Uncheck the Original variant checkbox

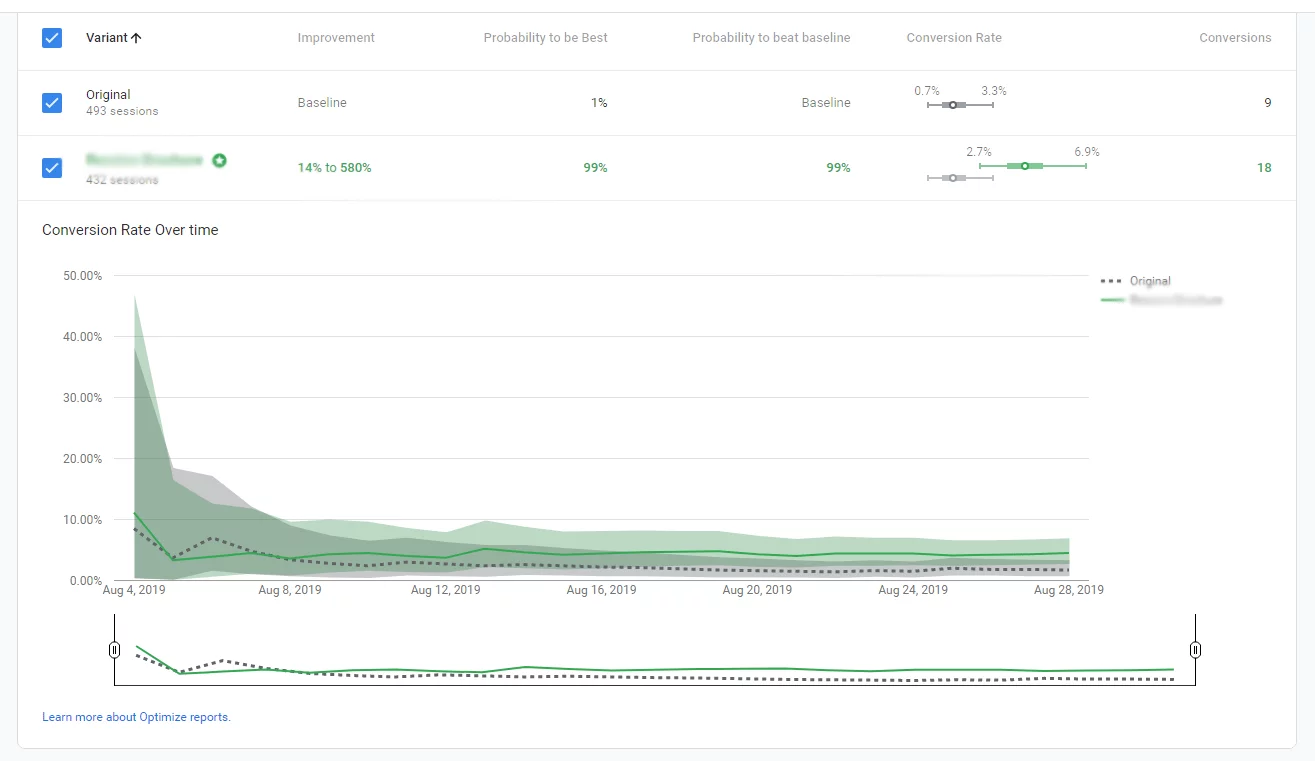pos(52,103)
